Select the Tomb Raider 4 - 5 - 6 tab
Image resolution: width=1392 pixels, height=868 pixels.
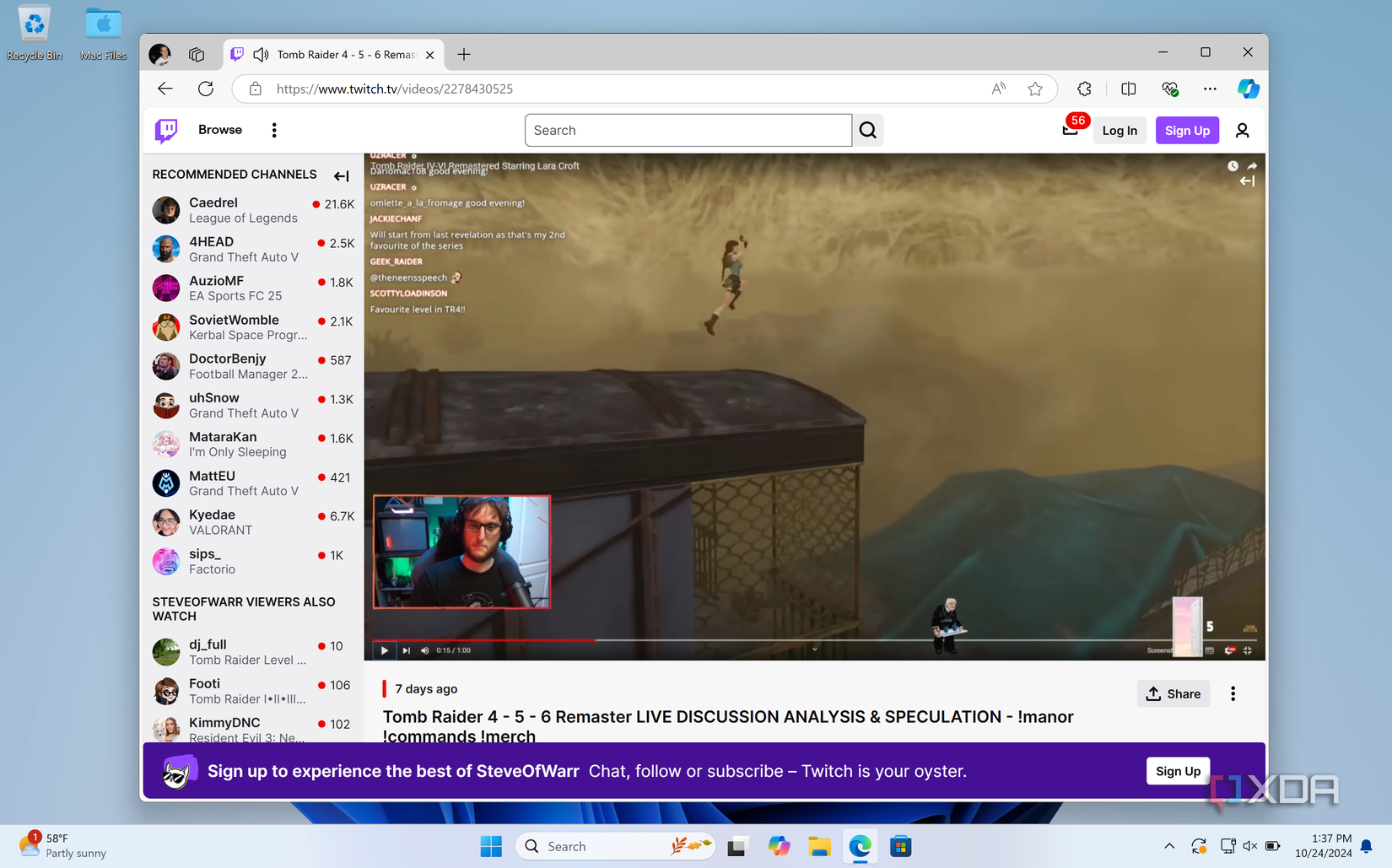click(x=334, y=55)
